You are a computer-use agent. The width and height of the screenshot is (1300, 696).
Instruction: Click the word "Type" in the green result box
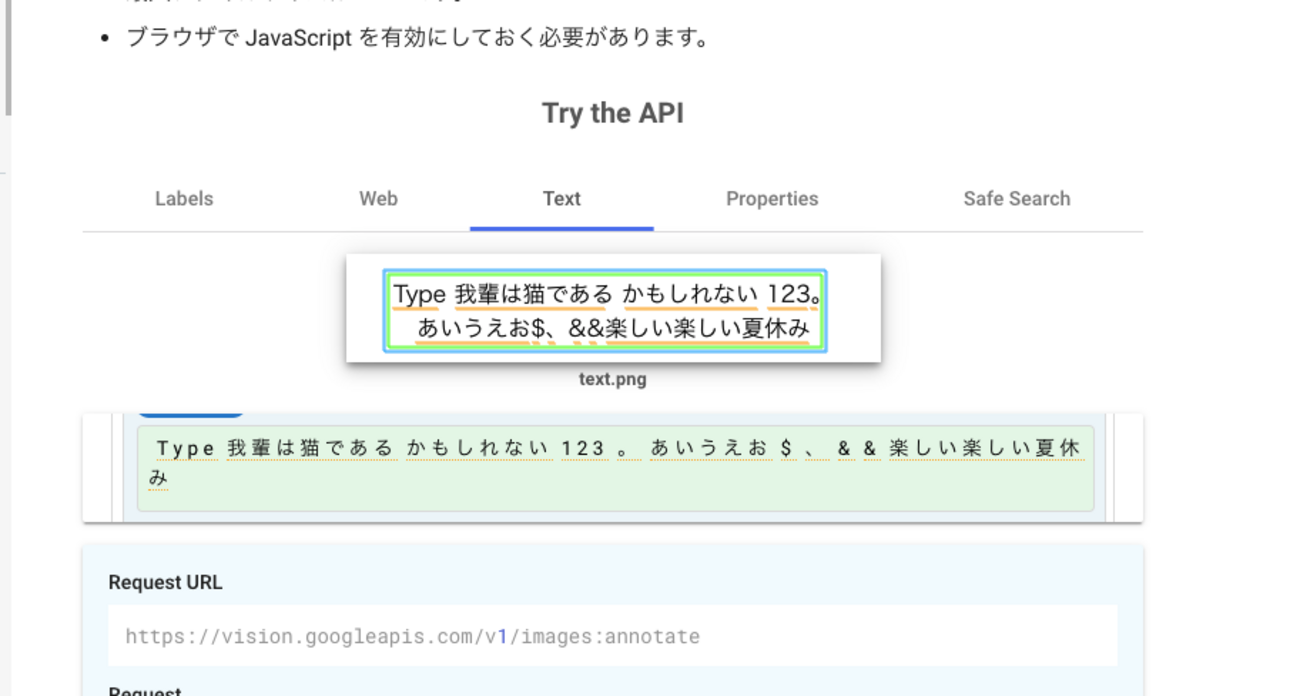[x=186, y=449]
